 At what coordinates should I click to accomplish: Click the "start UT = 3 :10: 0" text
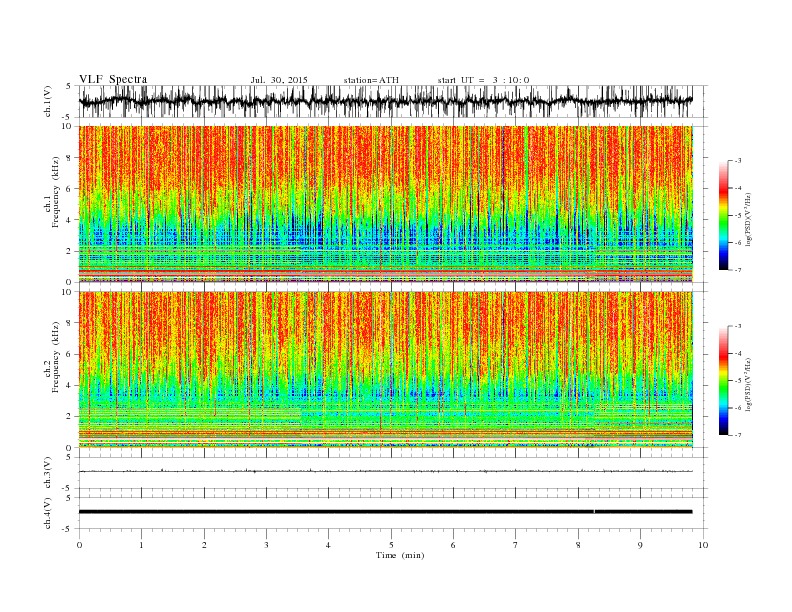(x=483, y=80)
